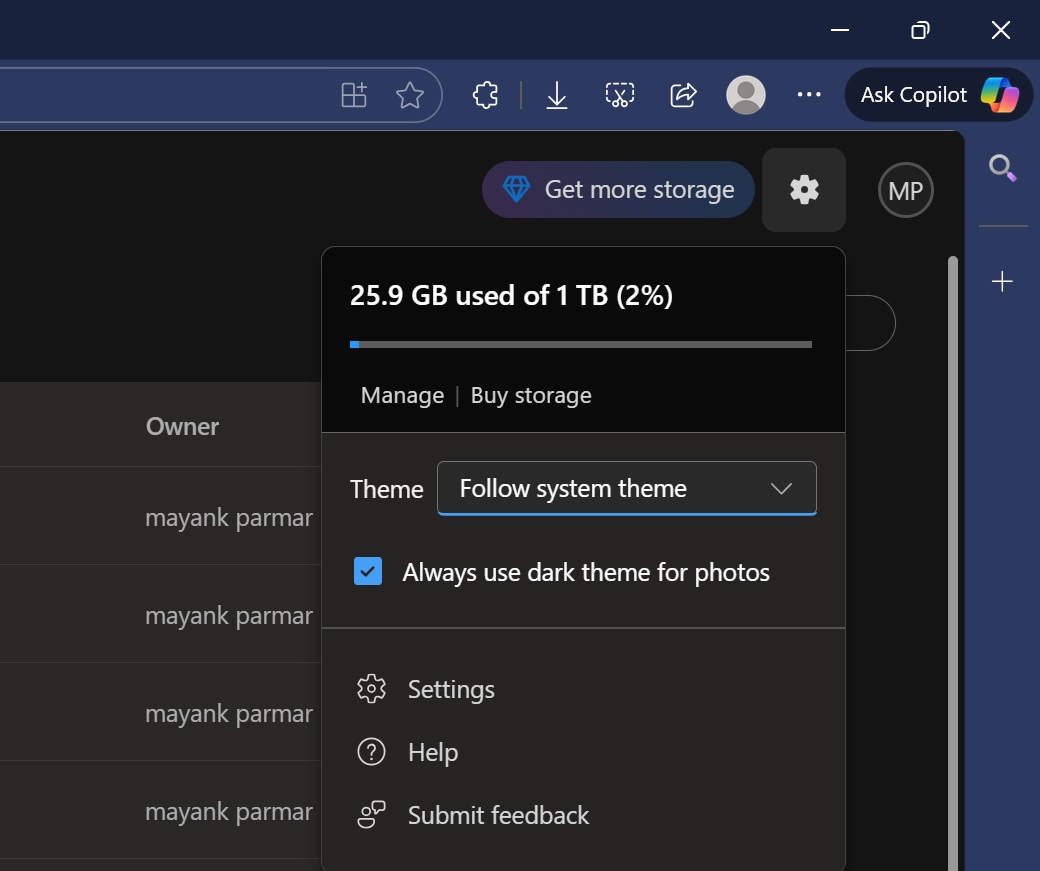Screen dimensions: 1040x871
Task: Open sidebar search magnifier icon
Action: tap(1002, 168)
